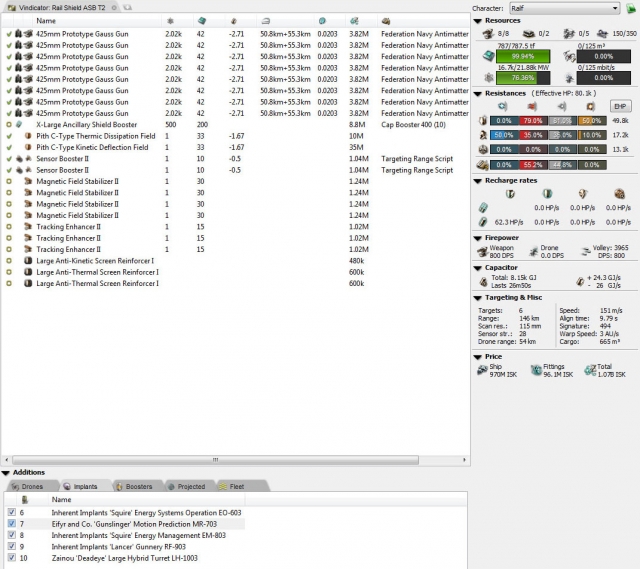640x569 pixels.
Task: Open the Boosters tab
Action: click(x=133, y=486)
